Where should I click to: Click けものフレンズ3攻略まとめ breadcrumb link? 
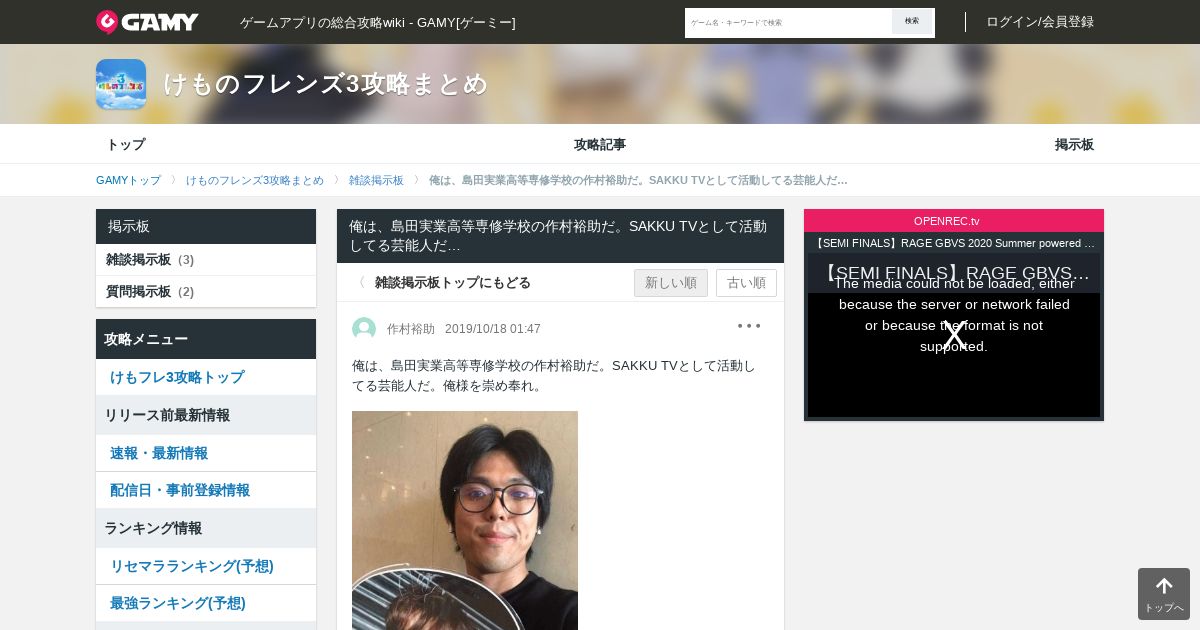[x=255, y=180]
